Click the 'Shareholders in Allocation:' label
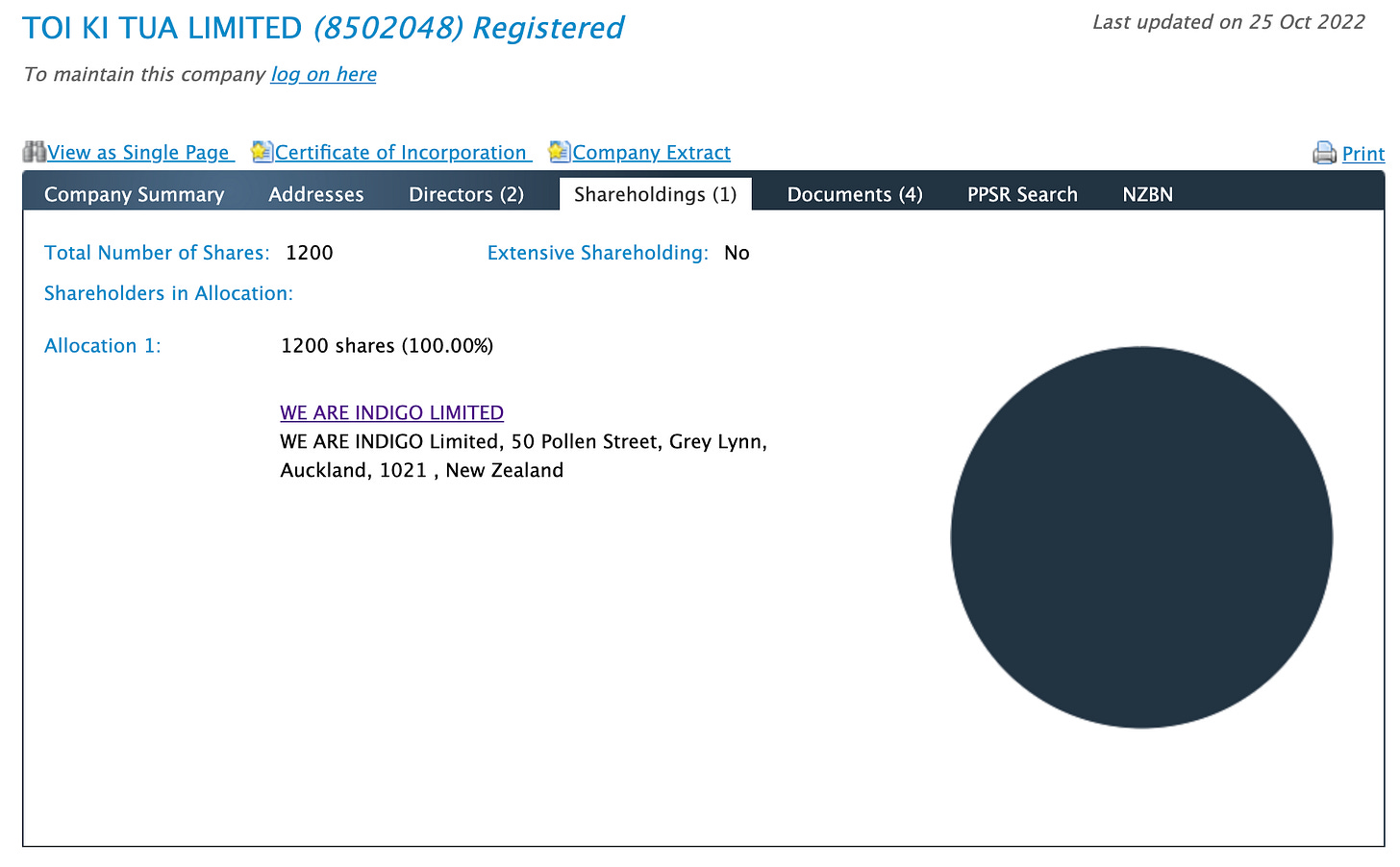 click(x=168, y=293)
